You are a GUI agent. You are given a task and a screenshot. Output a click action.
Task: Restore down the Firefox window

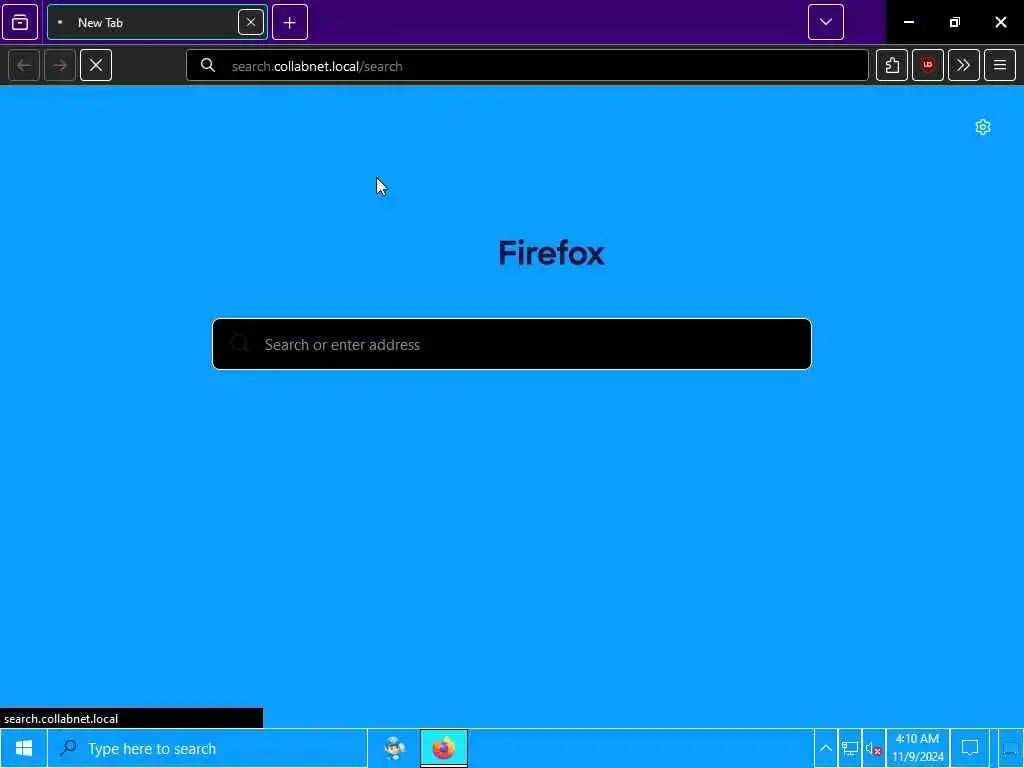point(955,22)
